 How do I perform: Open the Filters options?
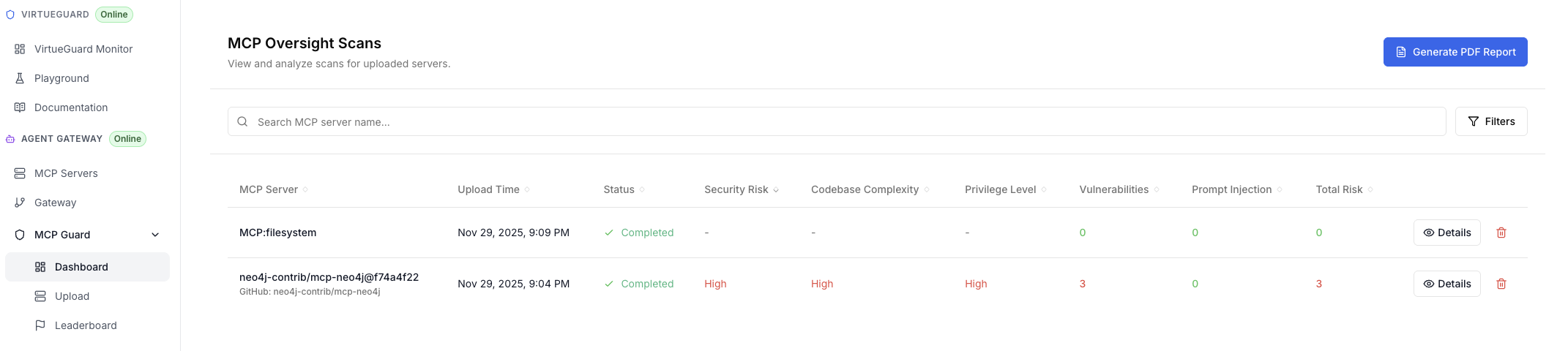tap(1490, 121)
